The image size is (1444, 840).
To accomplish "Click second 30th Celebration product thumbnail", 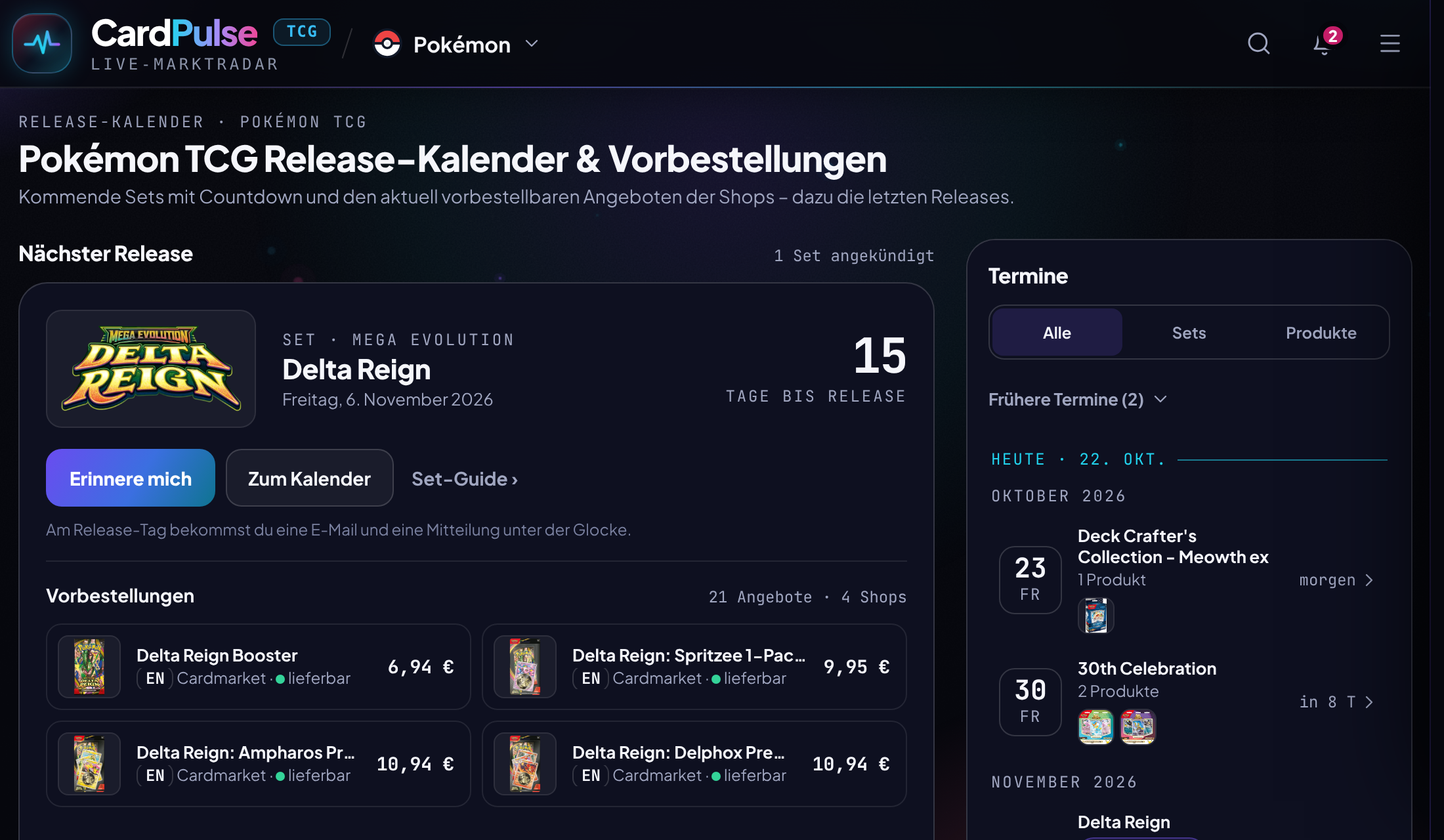I will pos(1137,727).
